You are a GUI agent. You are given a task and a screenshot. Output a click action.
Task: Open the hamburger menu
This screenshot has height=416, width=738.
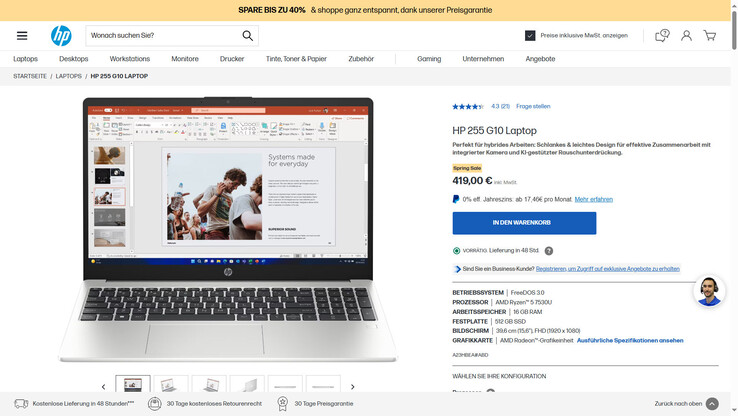coord(22,36)
